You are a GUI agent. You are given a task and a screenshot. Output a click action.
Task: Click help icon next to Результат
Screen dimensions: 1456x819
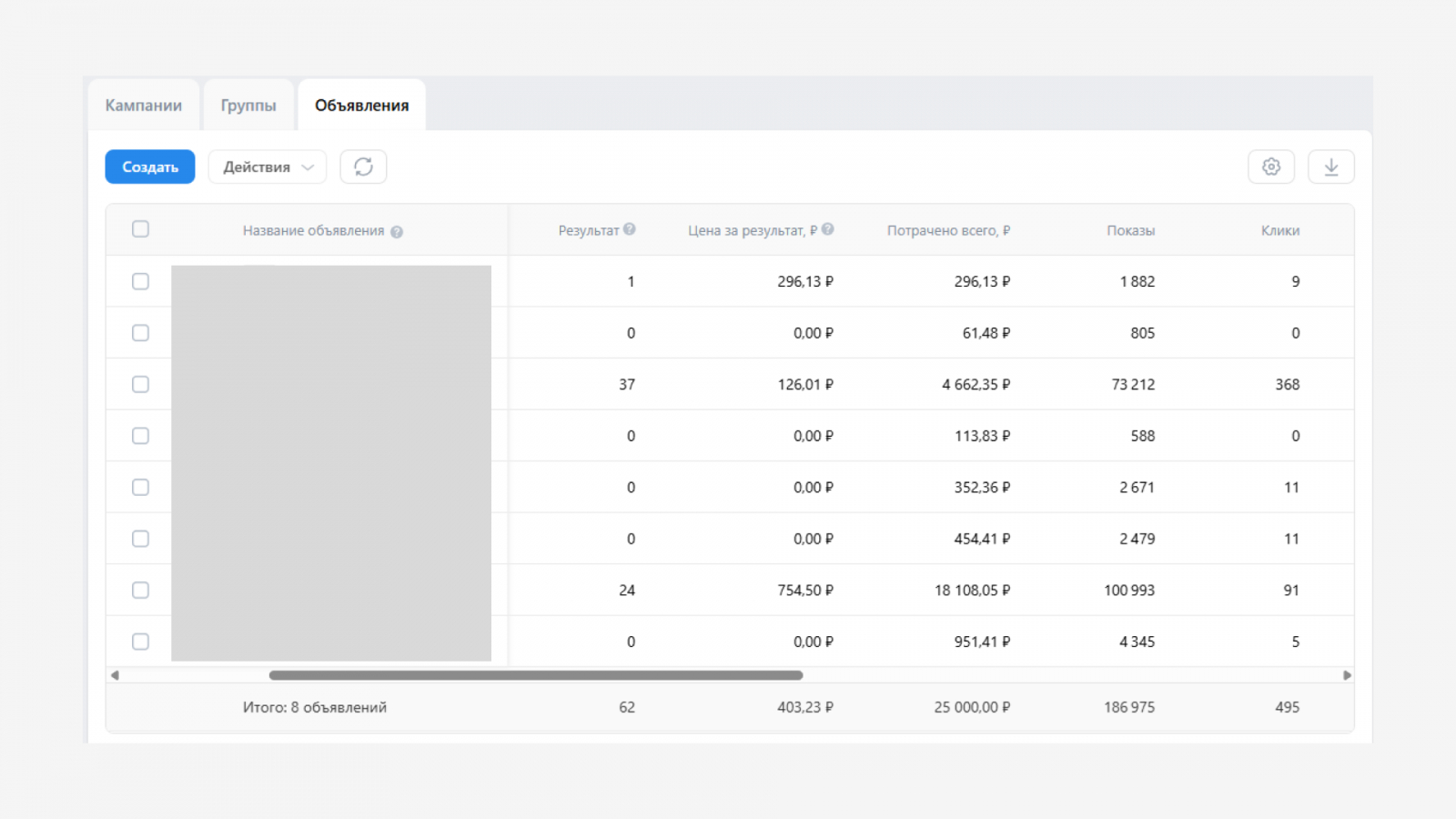tap(630, 229)
